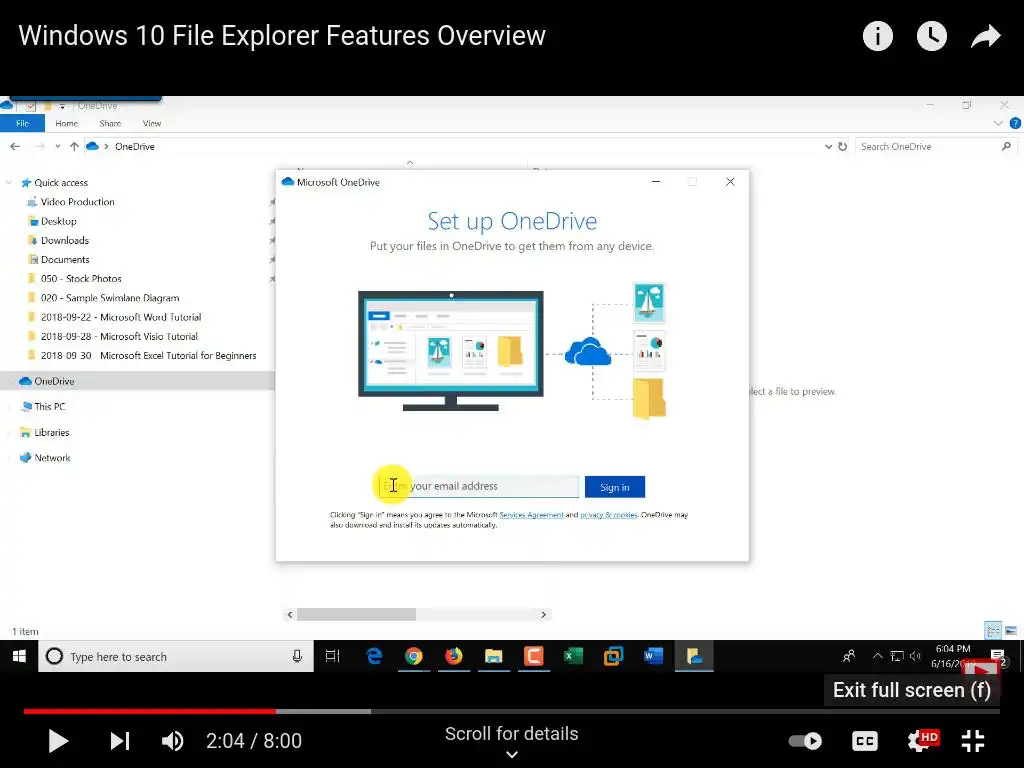Launch Microsoft Edge from taskbar
Screen dimensions: 1024x768
(374, 656)
